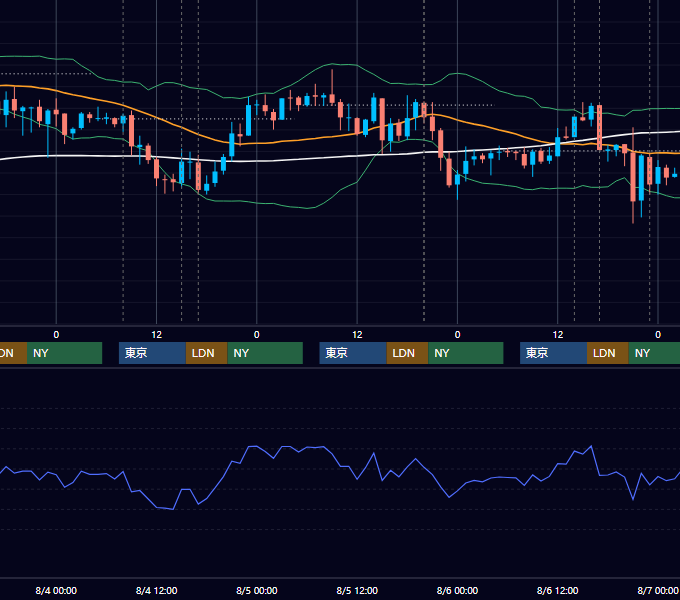Select the 東京 session block spanning 8/6 12:00
The height and width of the screenshot is (600, 680).
pyautogui.click(x=553, y=353)
